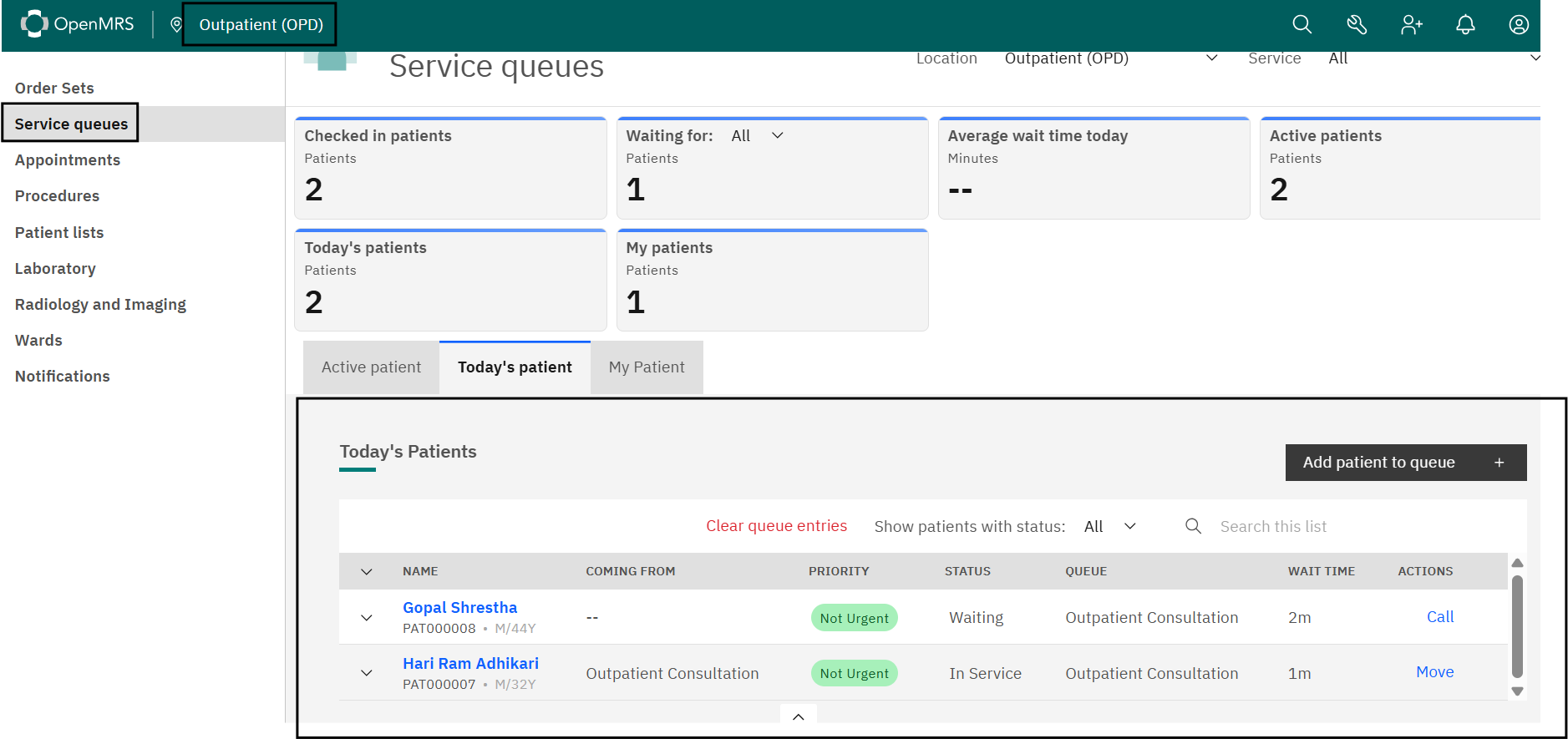Click the OpenMRS logo

tap(77, 24)
